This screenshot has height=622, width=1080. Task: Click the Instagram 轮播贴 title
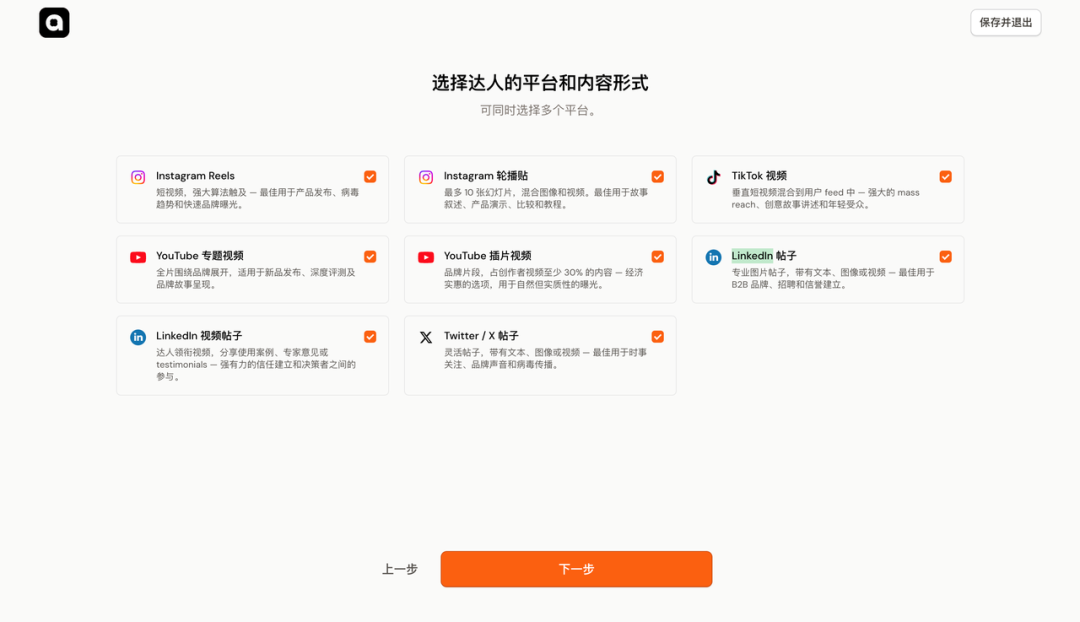coord(486,176)
